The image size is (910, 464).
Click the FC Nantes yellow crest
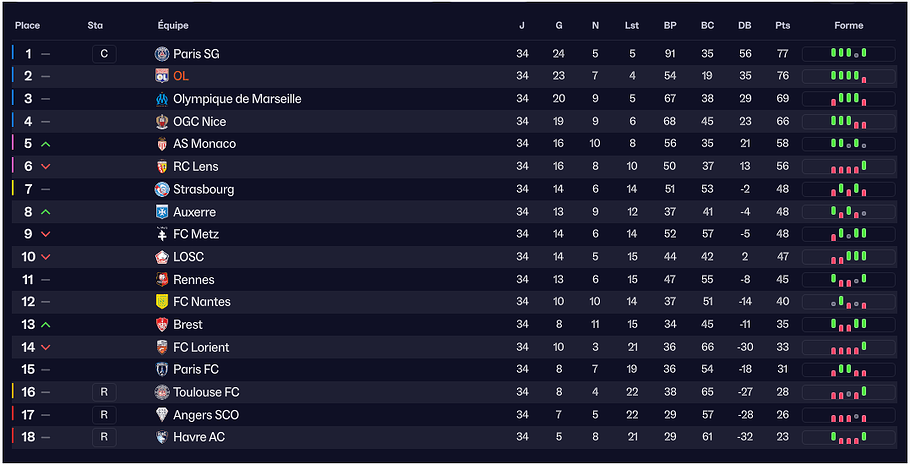click(162, 302)
